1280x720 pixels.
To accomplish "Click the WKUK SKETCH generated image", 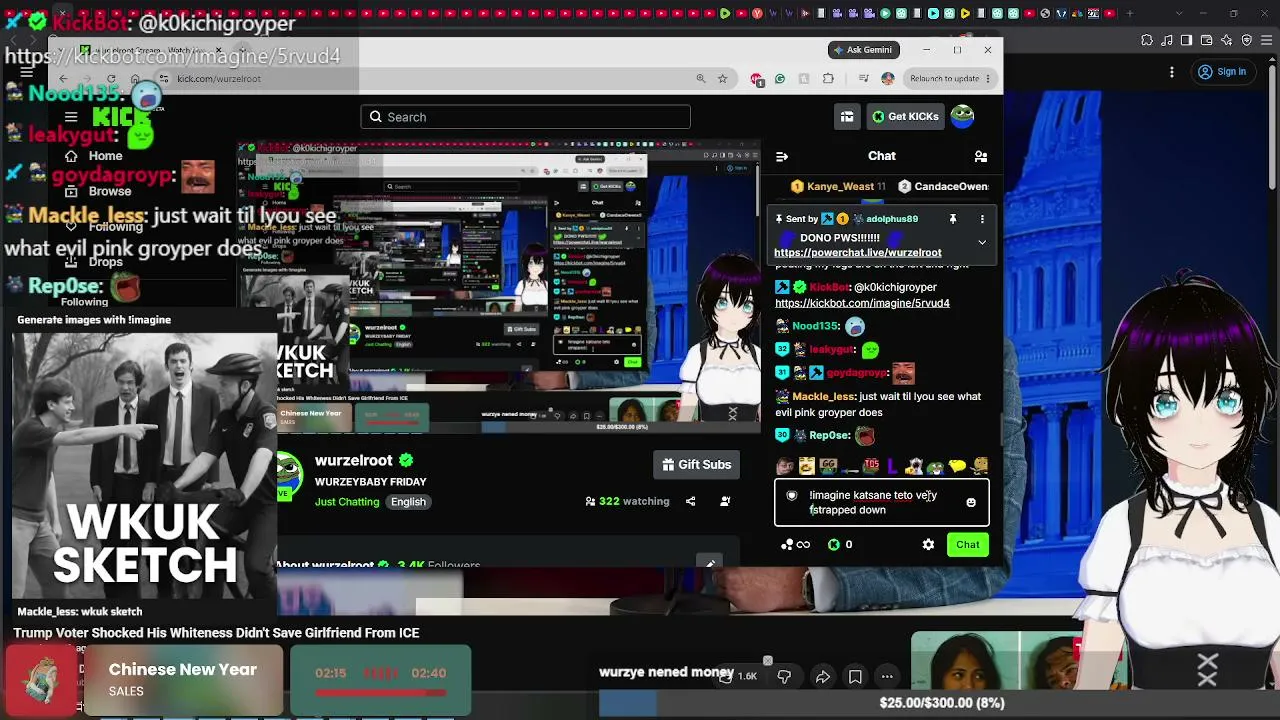I will [145, 465].
